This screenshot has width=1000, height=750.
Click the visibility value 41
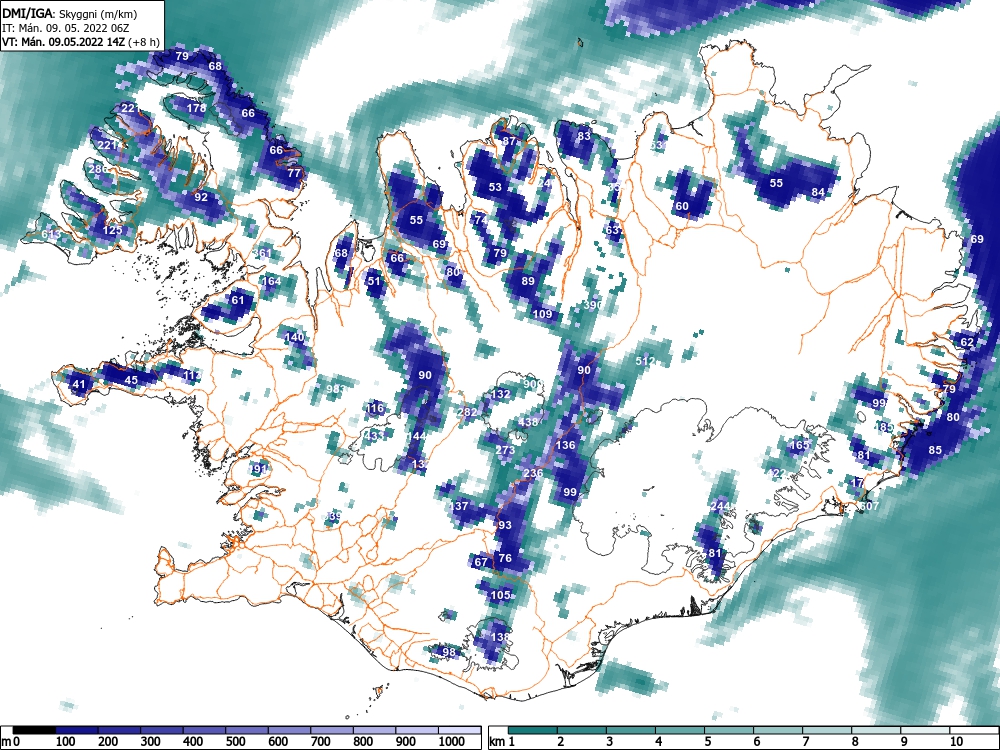point(78,384)
